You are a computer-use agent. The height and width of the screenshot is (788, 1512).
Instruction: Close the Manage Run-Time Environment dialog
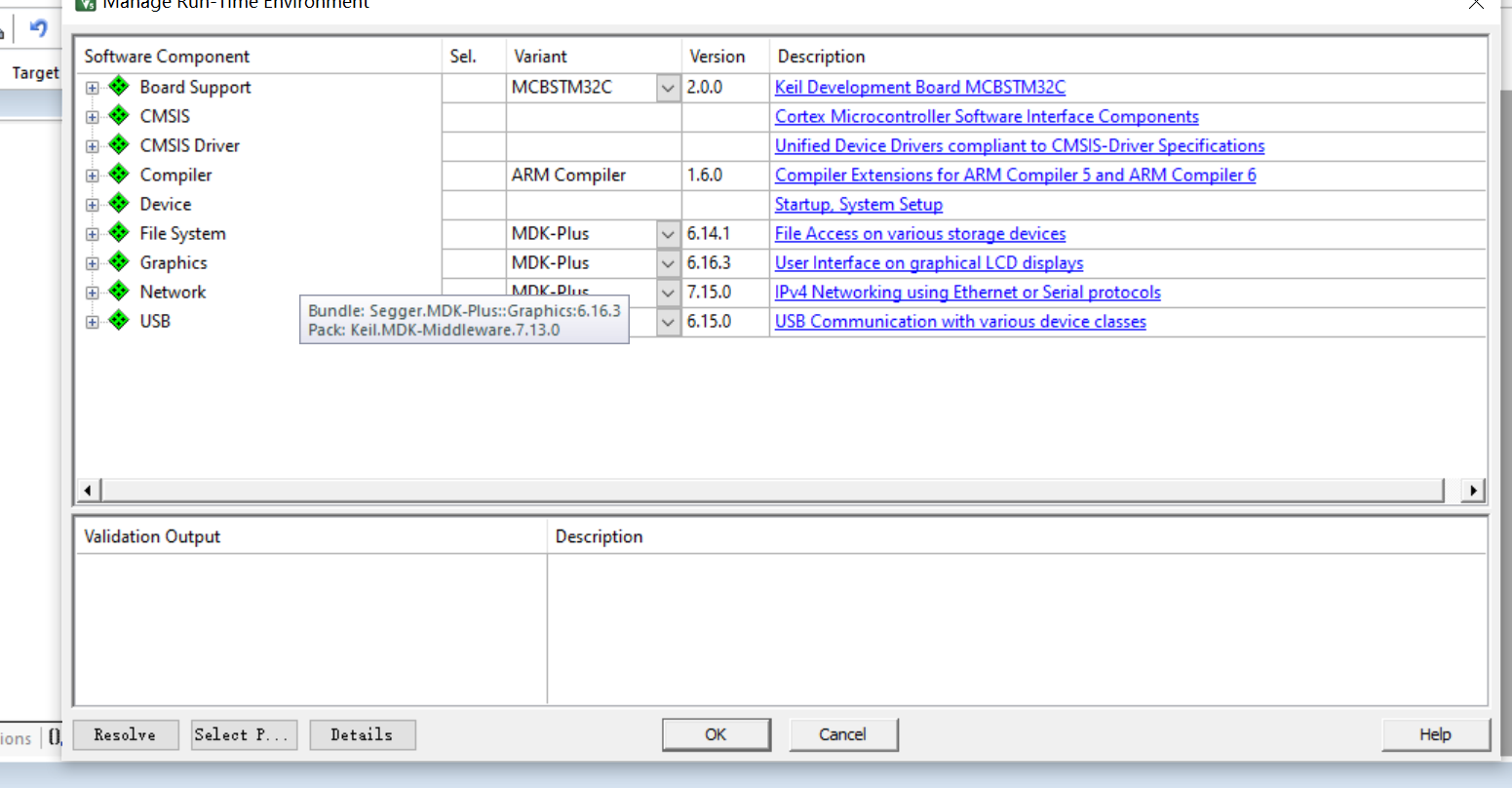1476,5
